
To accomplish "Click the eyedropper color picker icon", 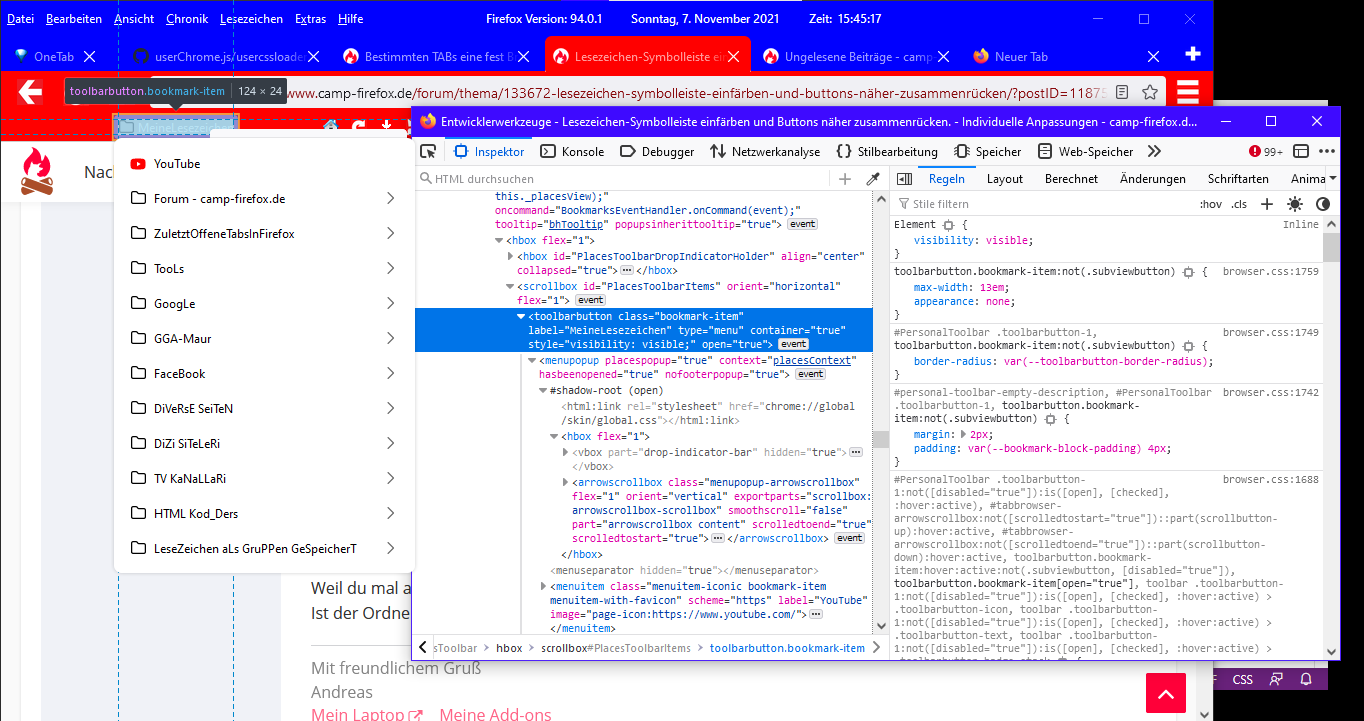I will (x=872, y=179).
